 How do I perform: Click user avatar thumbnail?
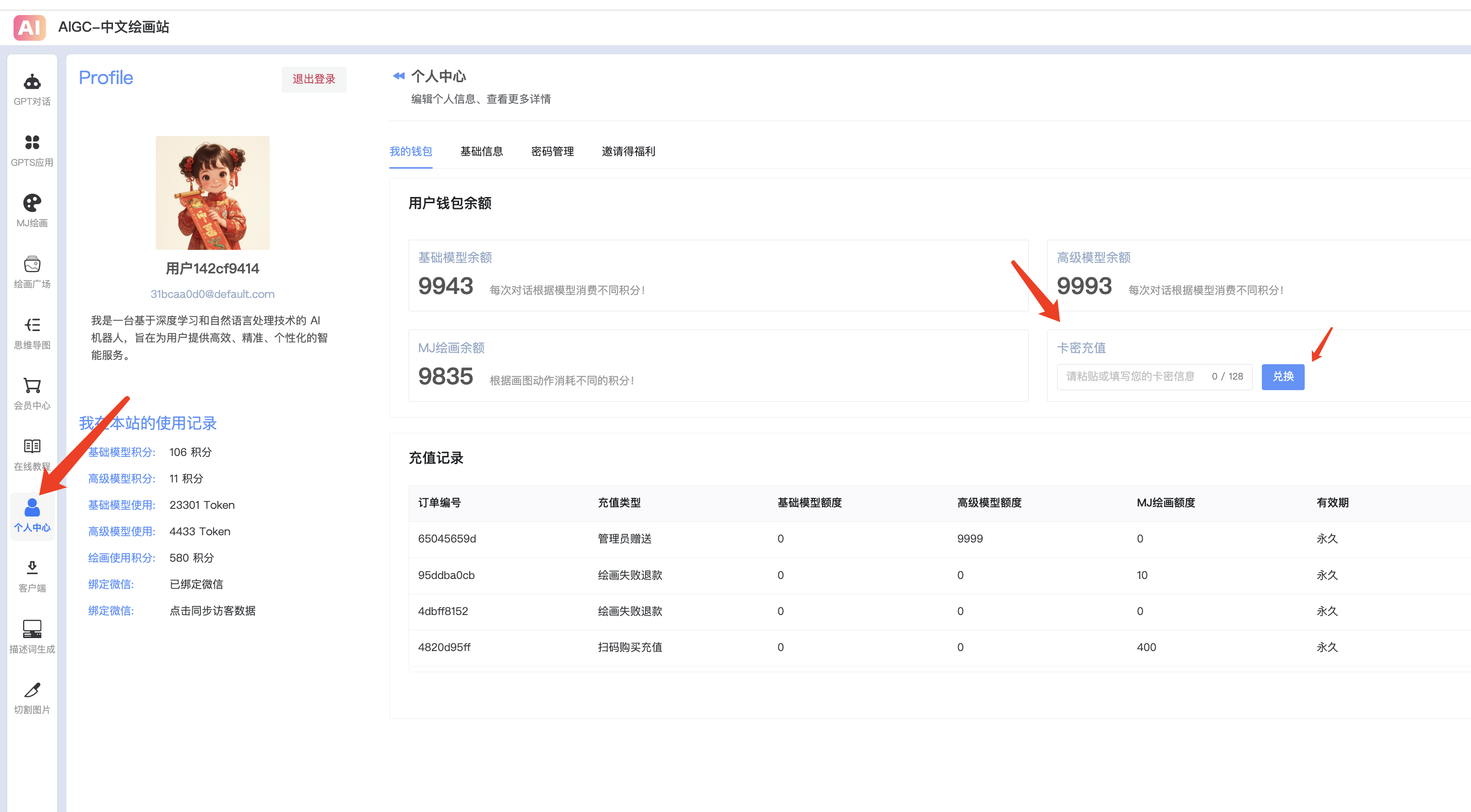[x=213, y=192]
